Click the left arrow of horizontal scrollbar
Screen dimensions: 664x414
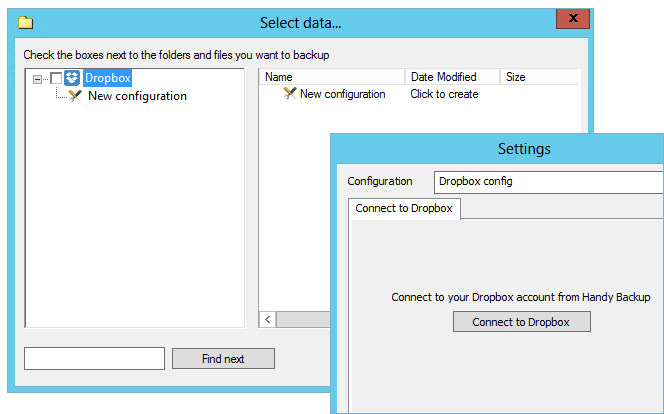click(268, 320)
